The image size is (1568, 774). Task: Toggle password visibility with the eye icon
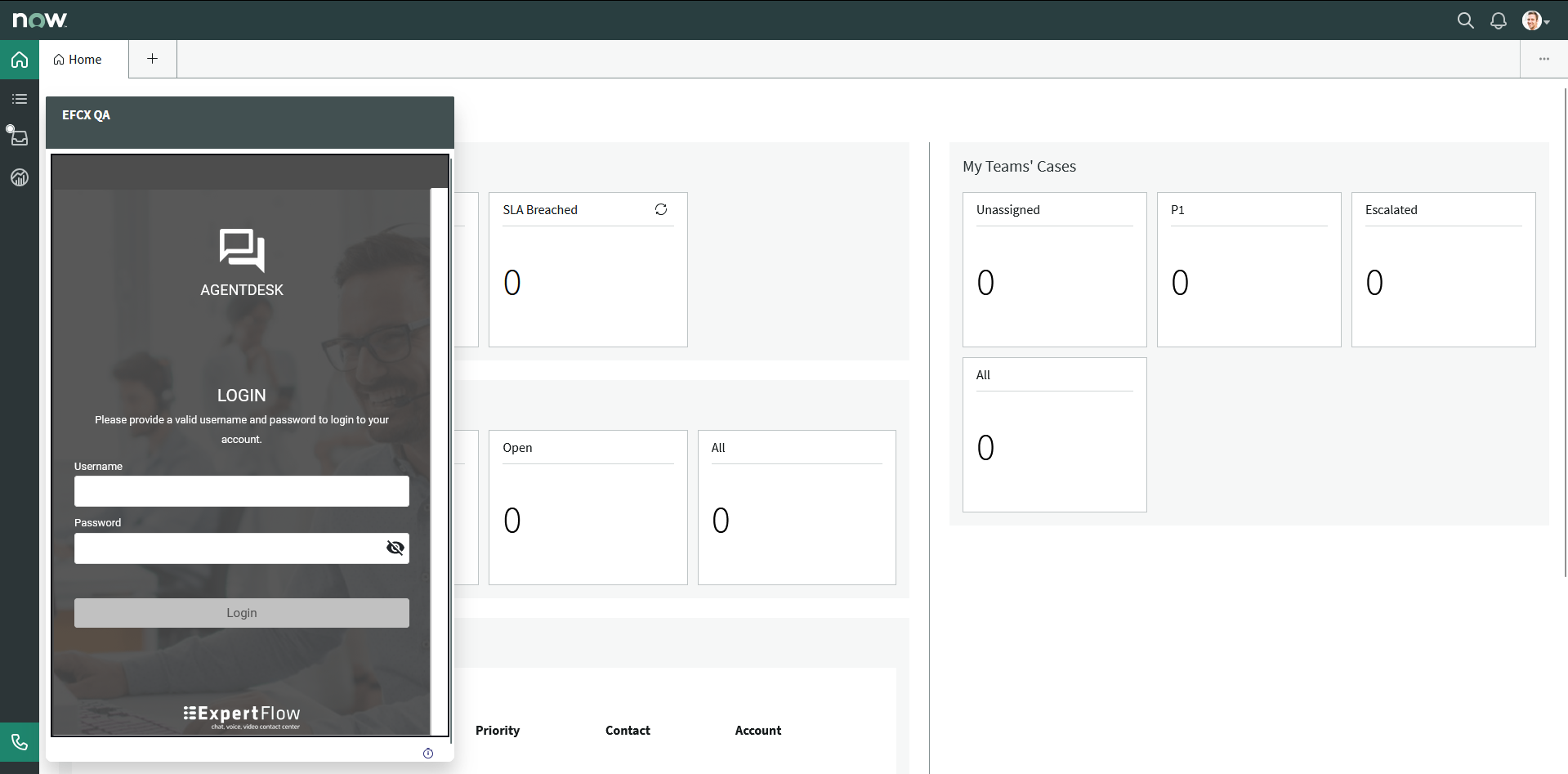(395, 548)
